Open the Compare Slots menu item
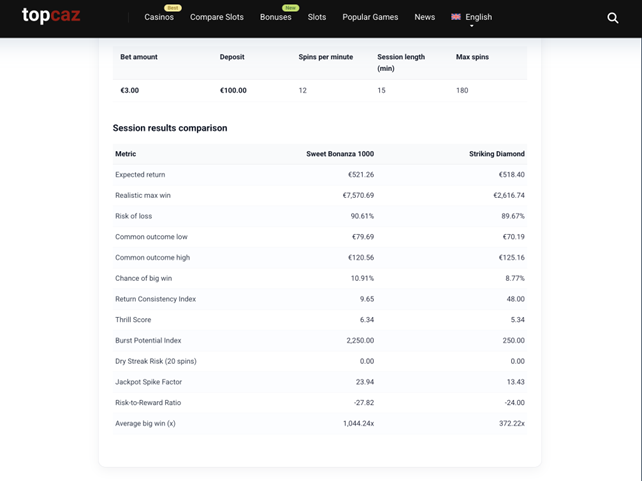Viewport: 642px width, 481px height. click(x=217, y=17)
